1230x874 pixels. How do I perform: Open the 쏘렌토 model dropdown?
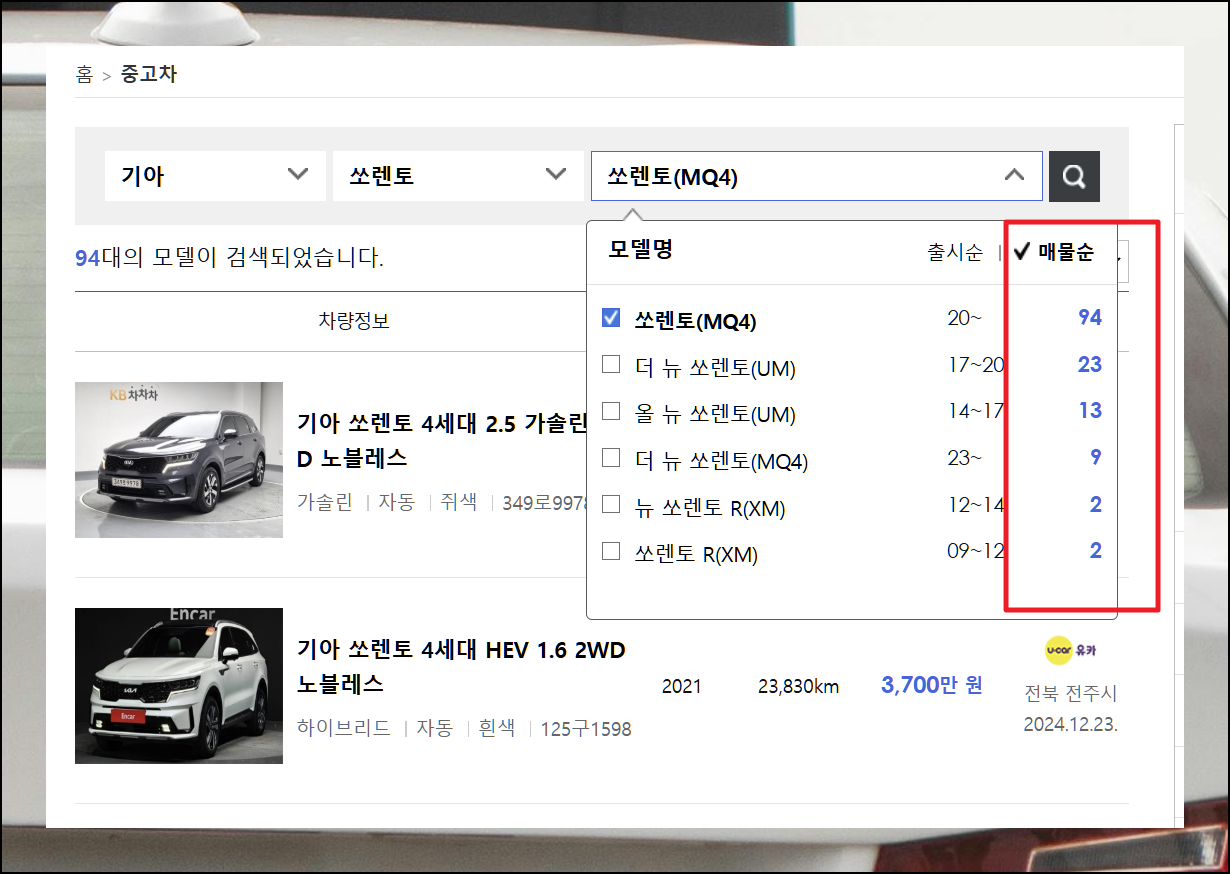coord(458,177)
